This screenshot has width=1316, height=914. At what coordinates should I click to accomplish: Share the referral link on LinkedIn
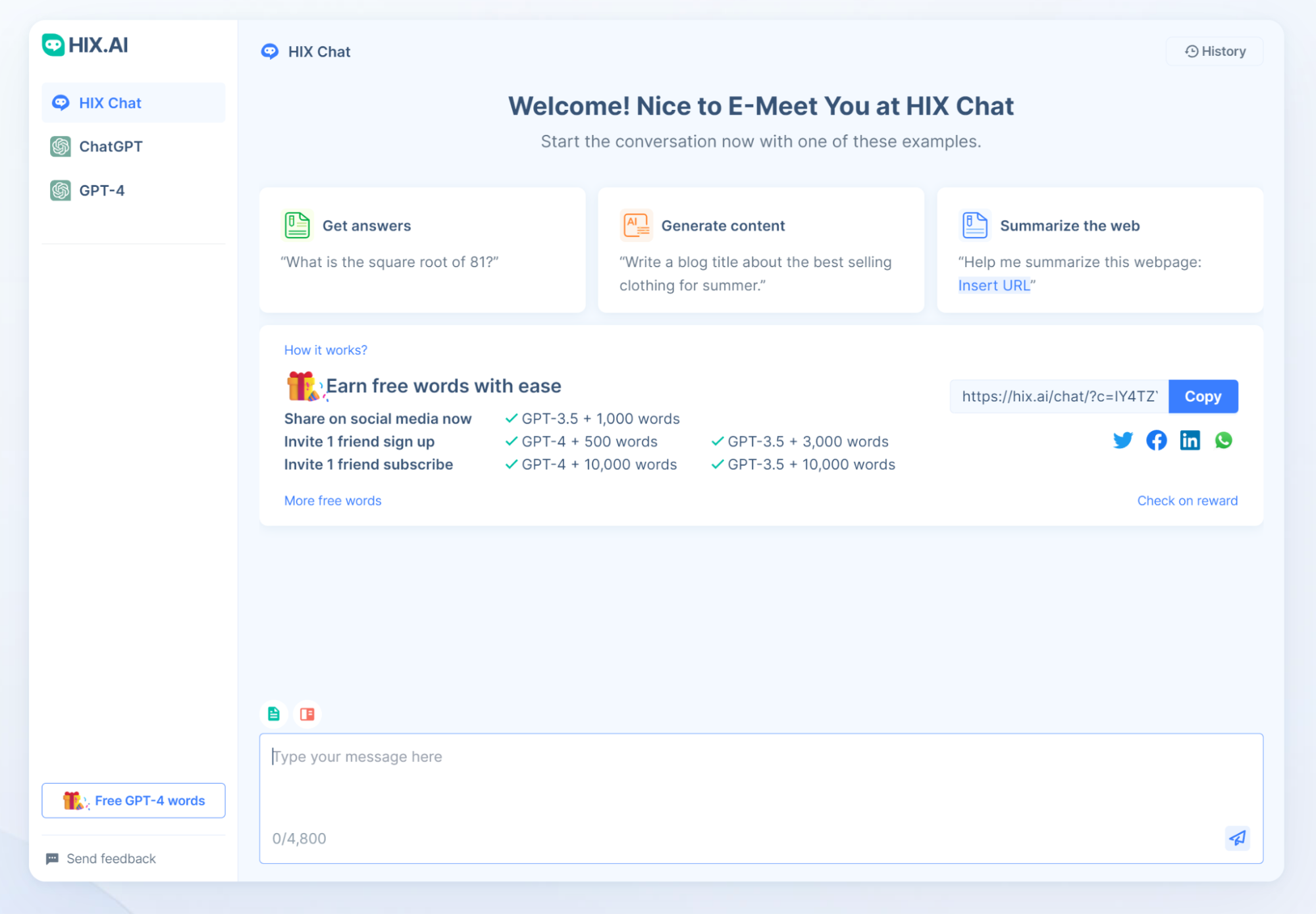pyautogui.click(x=1190, y=440)
